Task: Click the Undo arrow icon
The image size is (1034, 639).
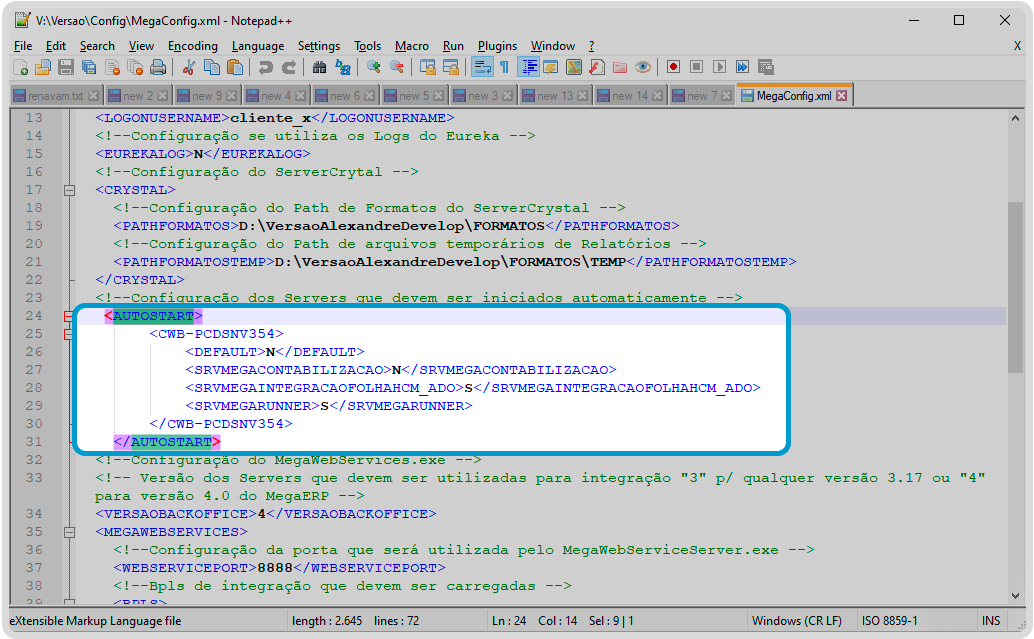Action: click(265, 67)
